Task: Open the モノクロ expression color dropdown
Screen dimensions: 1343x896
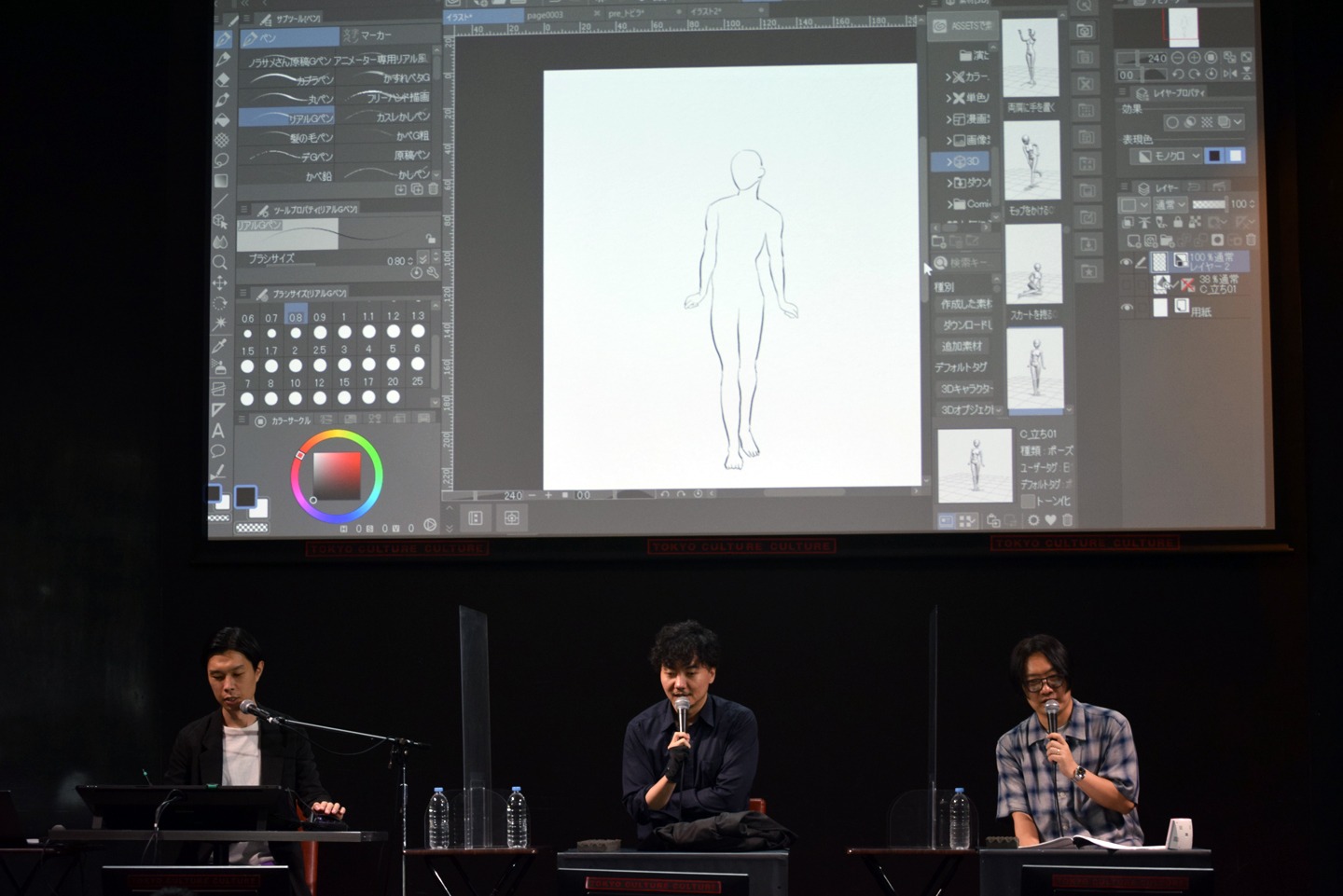Action: 1167,157
